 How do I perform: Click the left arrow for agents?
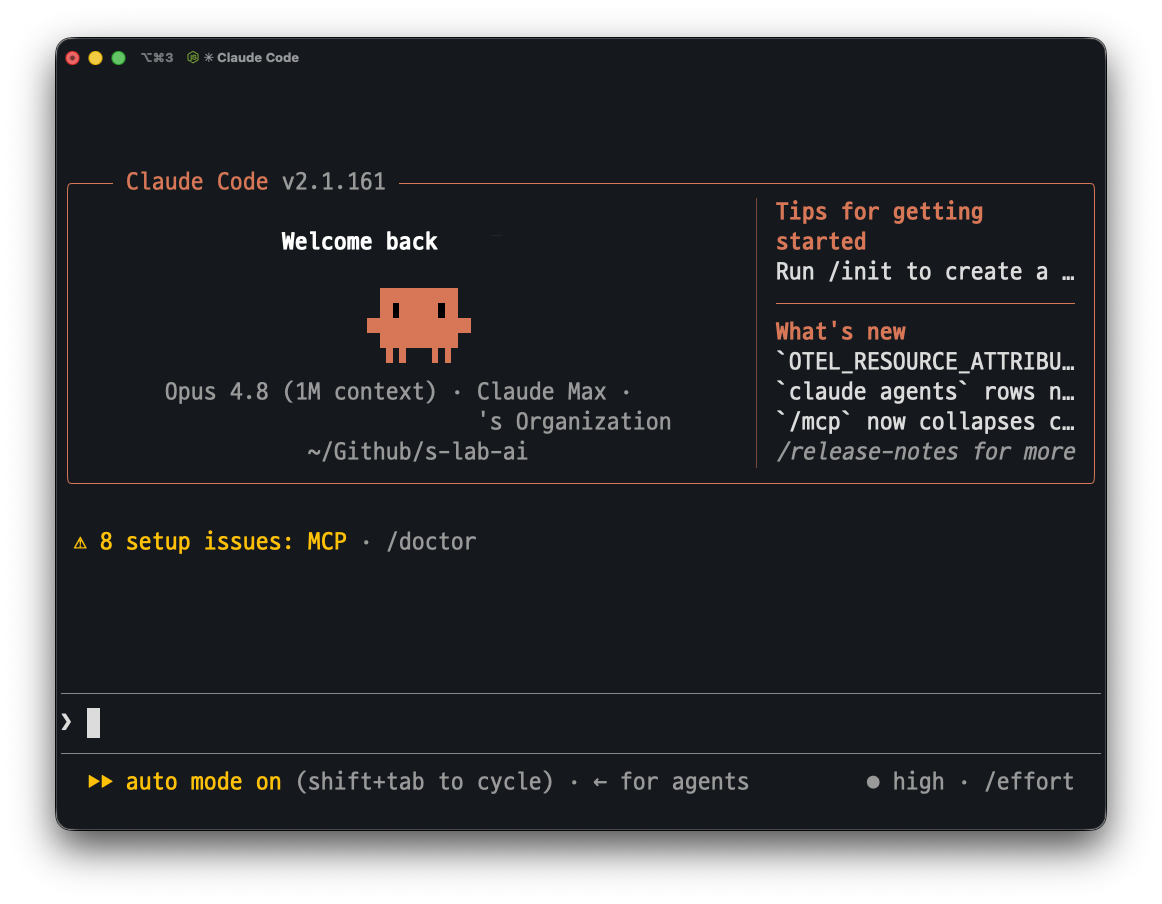[x=600, y=782]
